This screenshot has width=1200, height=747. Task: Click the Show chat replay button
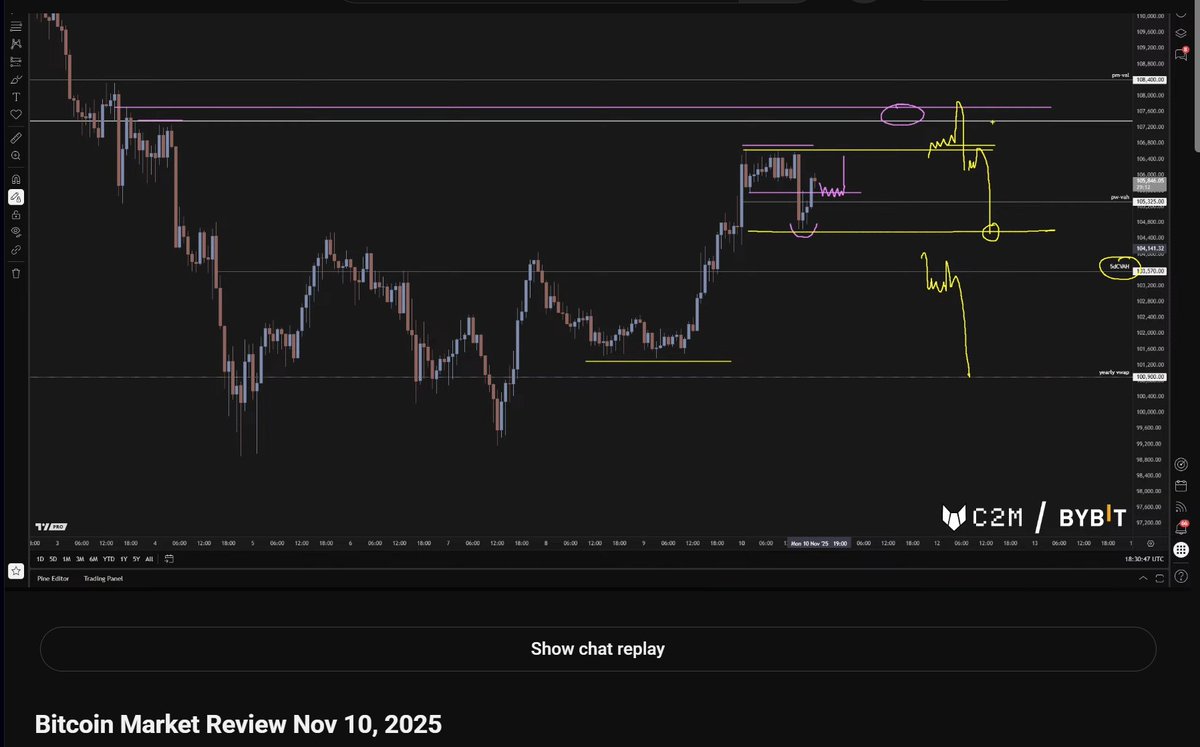tap(597, 648)
